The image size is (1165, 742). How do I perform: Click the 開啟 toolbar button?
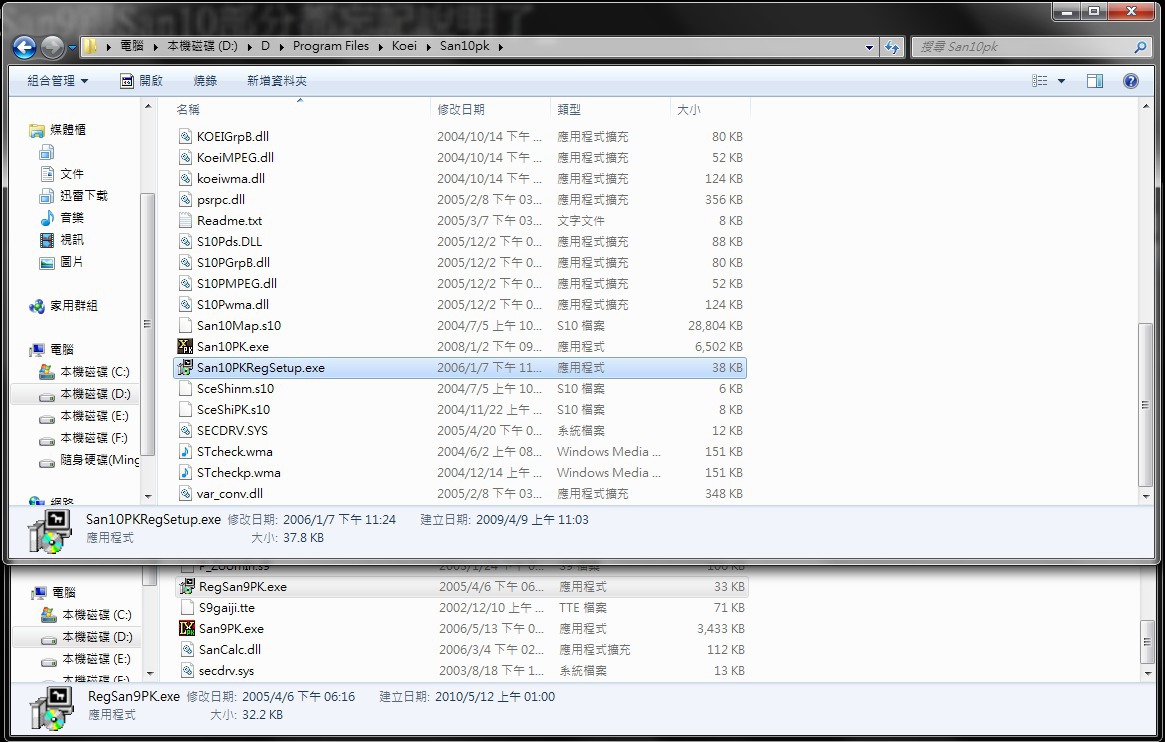(141, 80)
